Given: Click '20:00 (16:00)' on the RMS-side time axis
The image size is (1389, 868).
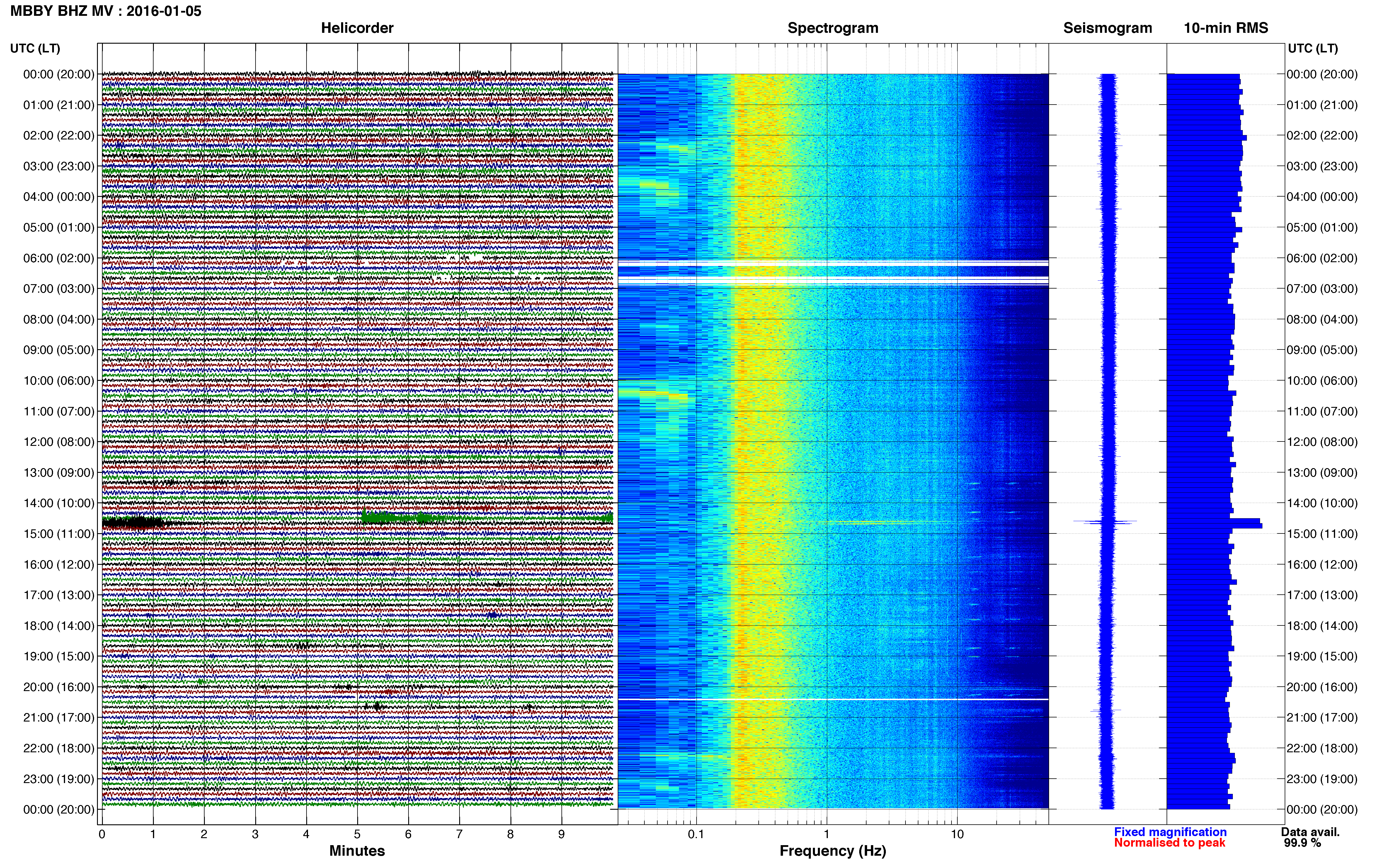Looking at the screenshot, I should [x=1322, y=687].
